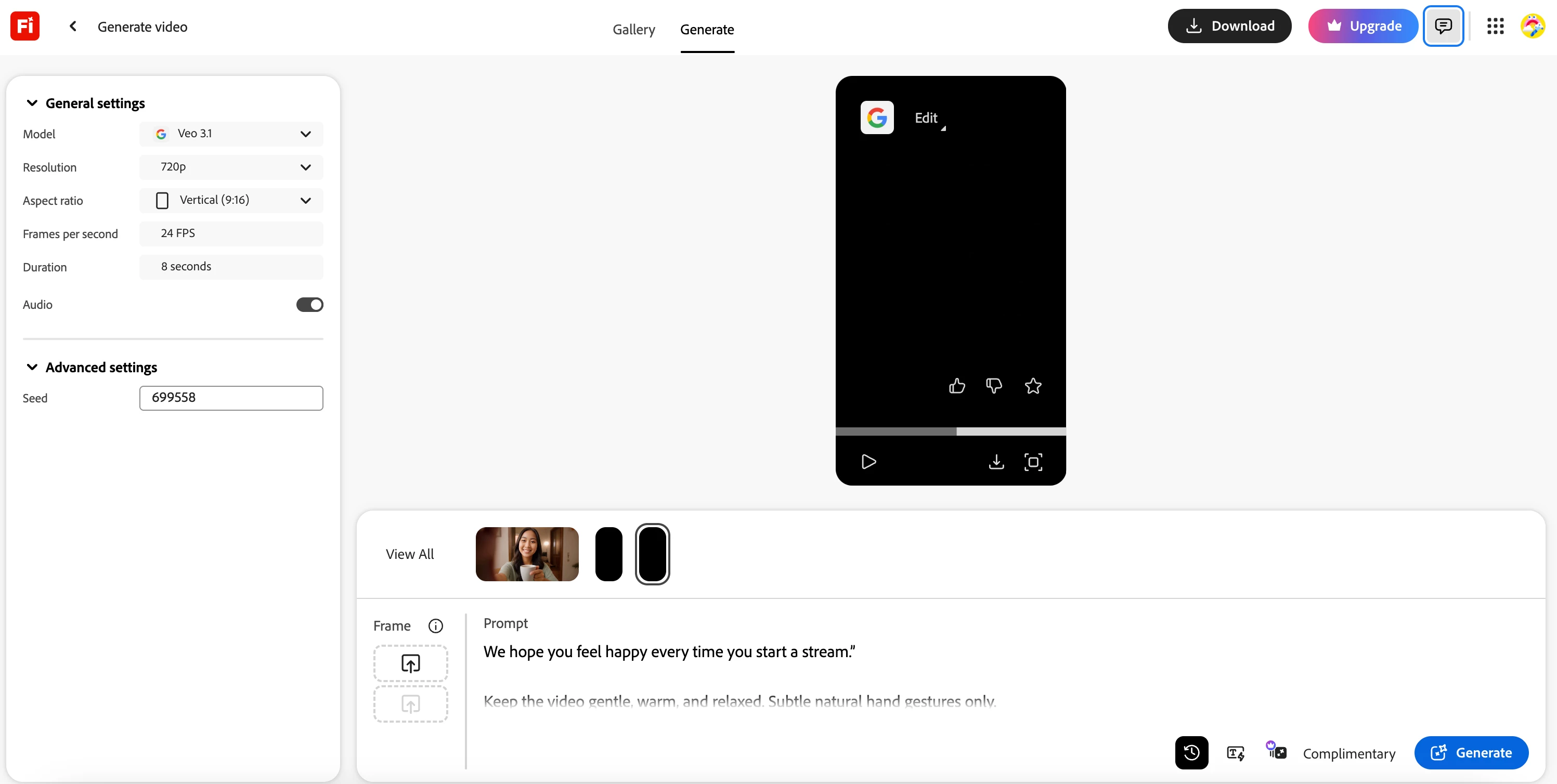1557x784 pixels.
Task: Click the Upgrade button
Action: click(1363, 26)
